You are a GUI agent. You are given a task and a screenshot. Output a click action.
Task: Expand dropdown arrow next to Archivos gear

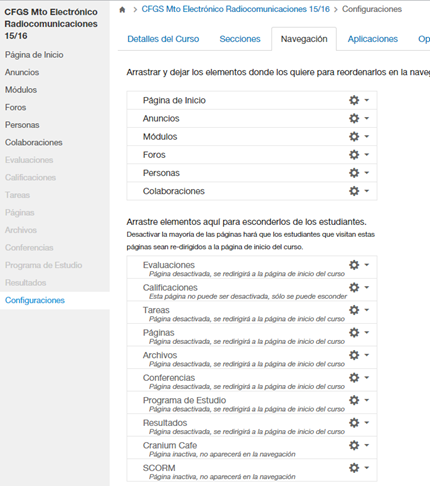[x=367, y=355]
